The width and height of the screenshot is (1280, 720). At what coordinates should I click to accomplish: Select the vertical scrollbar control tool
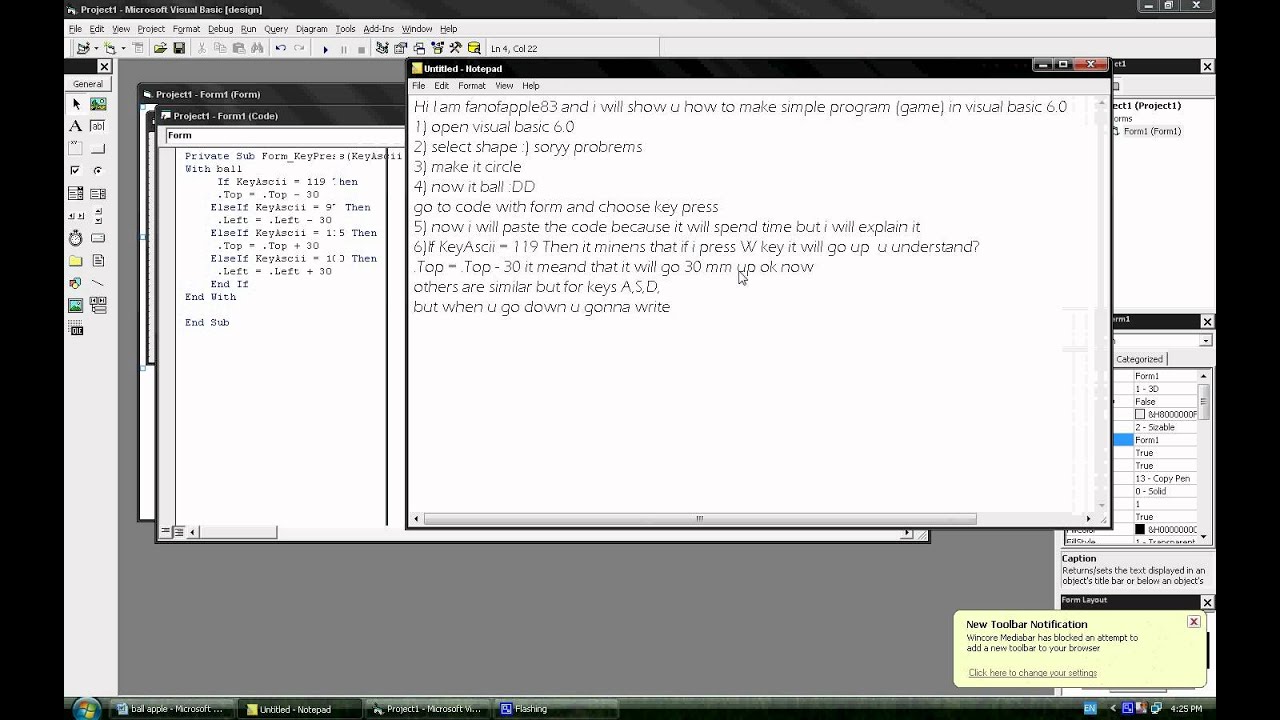coord(98,215)
